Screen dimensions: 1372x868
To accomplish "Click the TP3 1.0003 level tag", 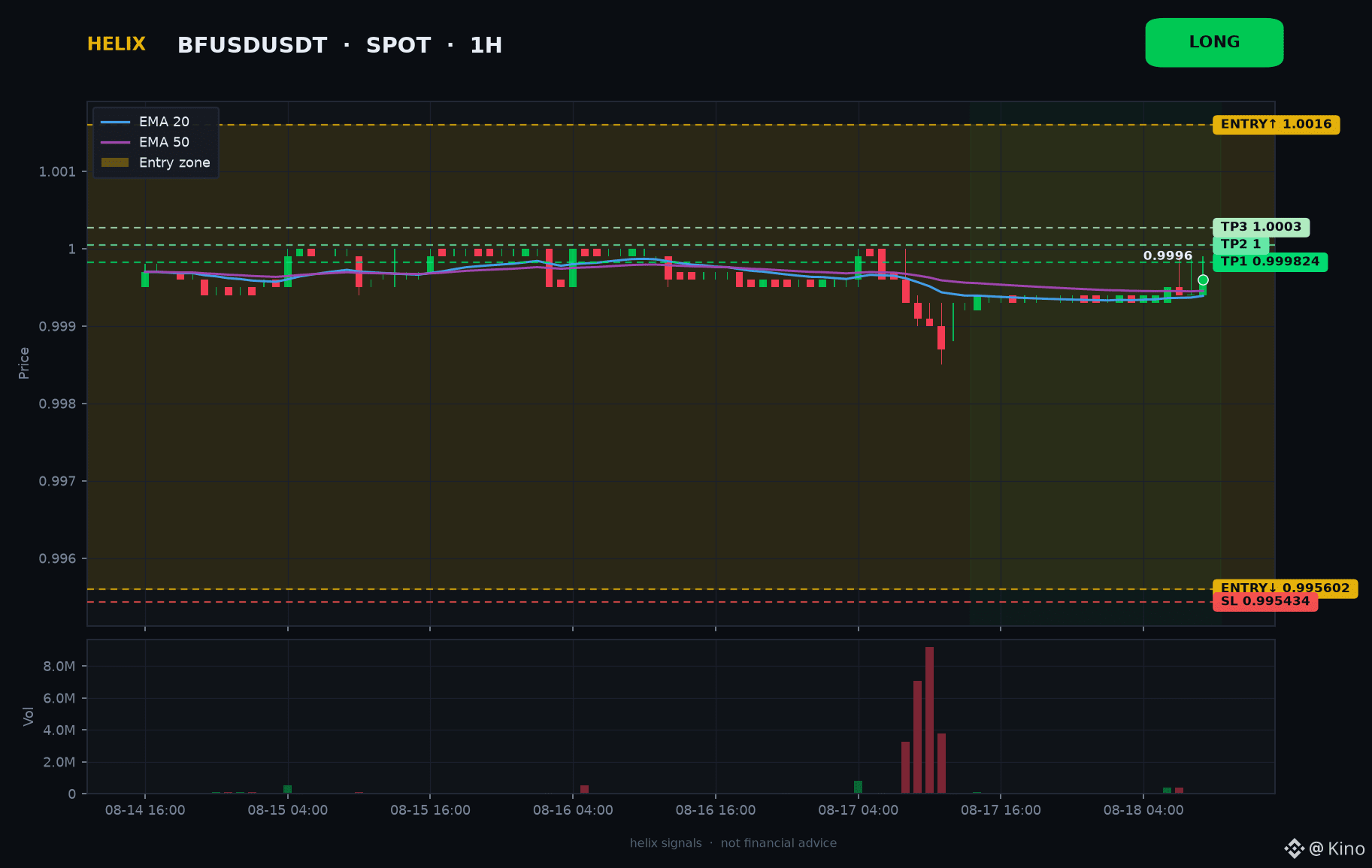I will click(1261, 227).
